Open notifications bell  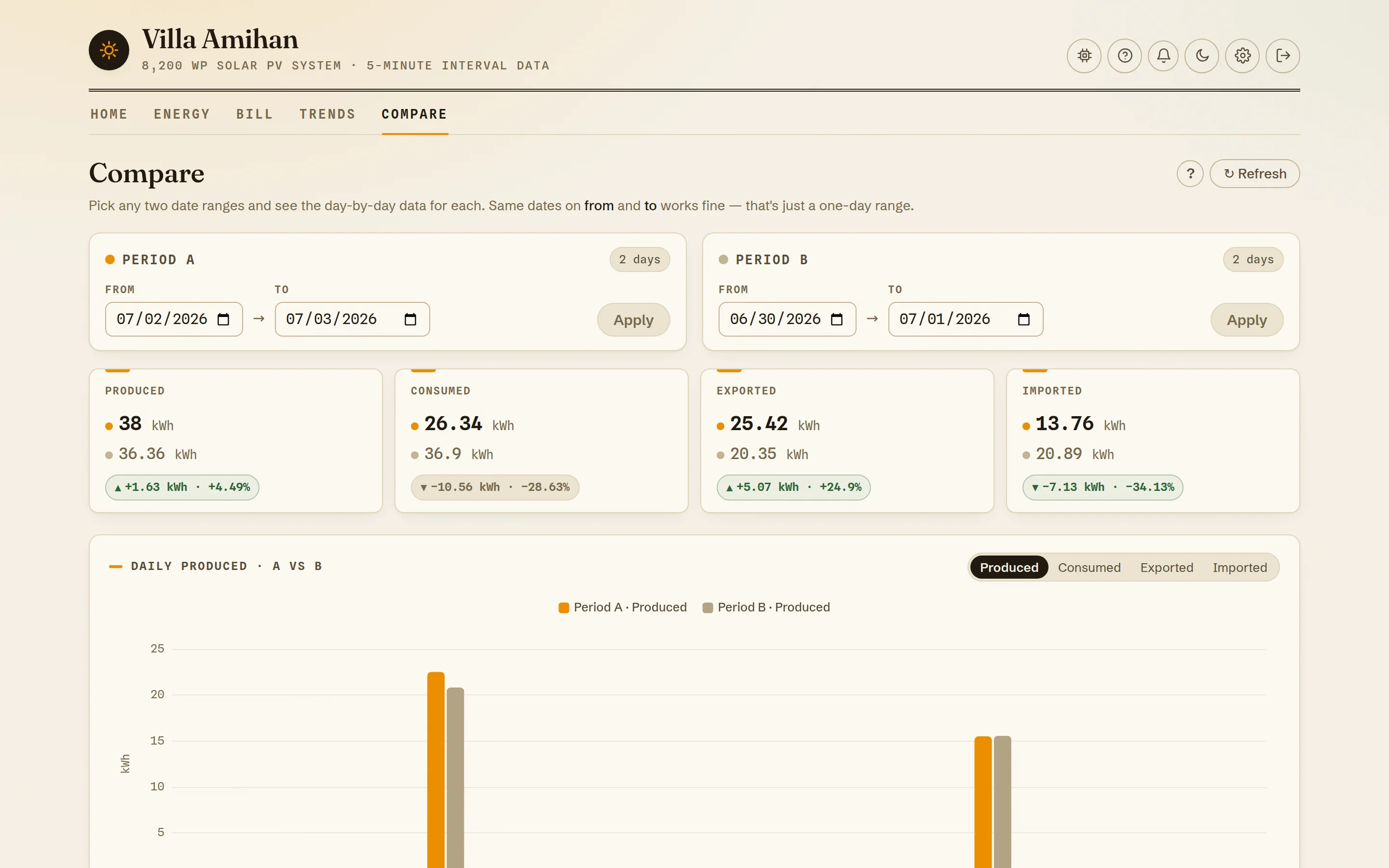click(1163, 55)
